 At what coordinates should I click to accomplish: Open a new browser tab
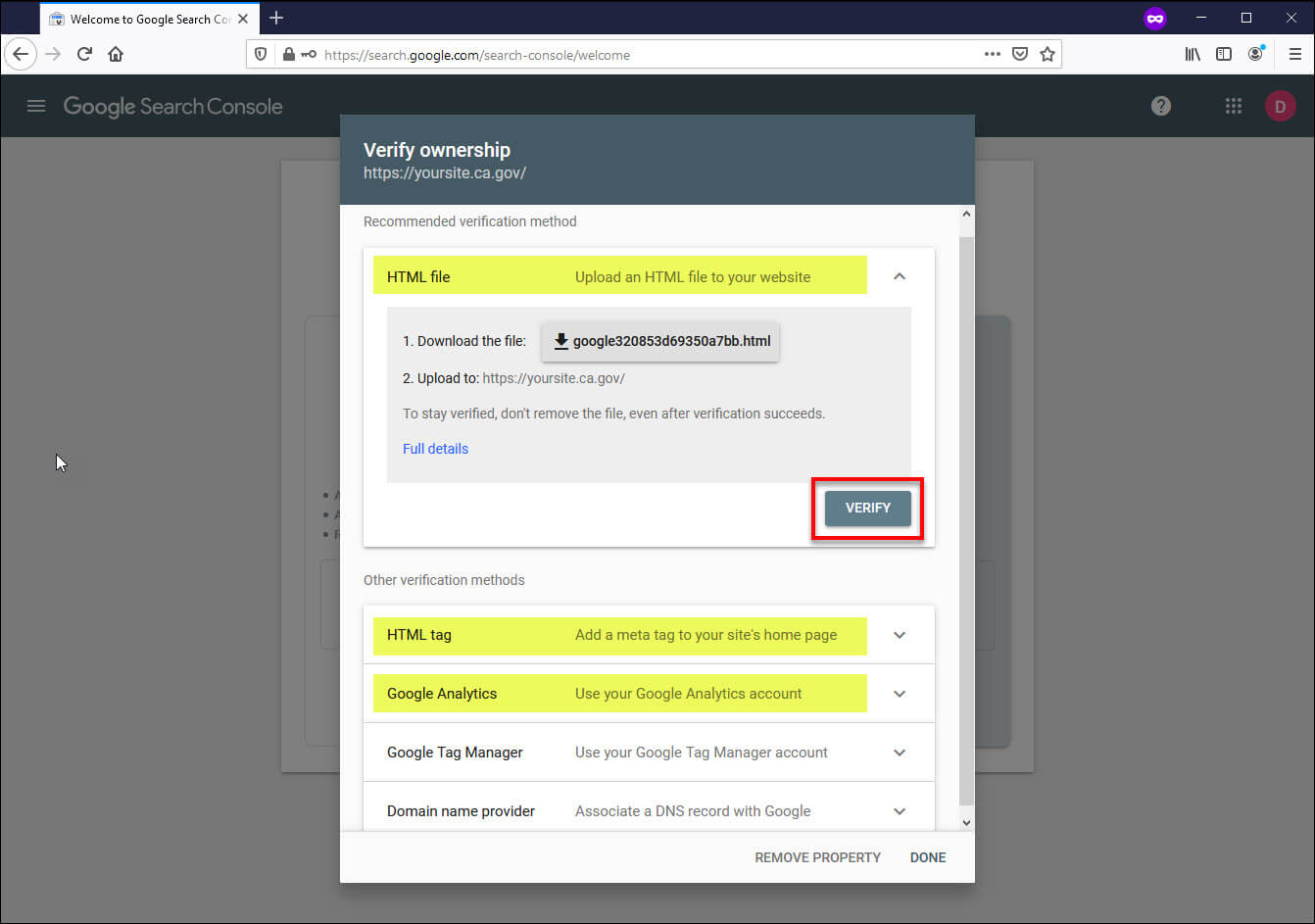coord(276,18)
